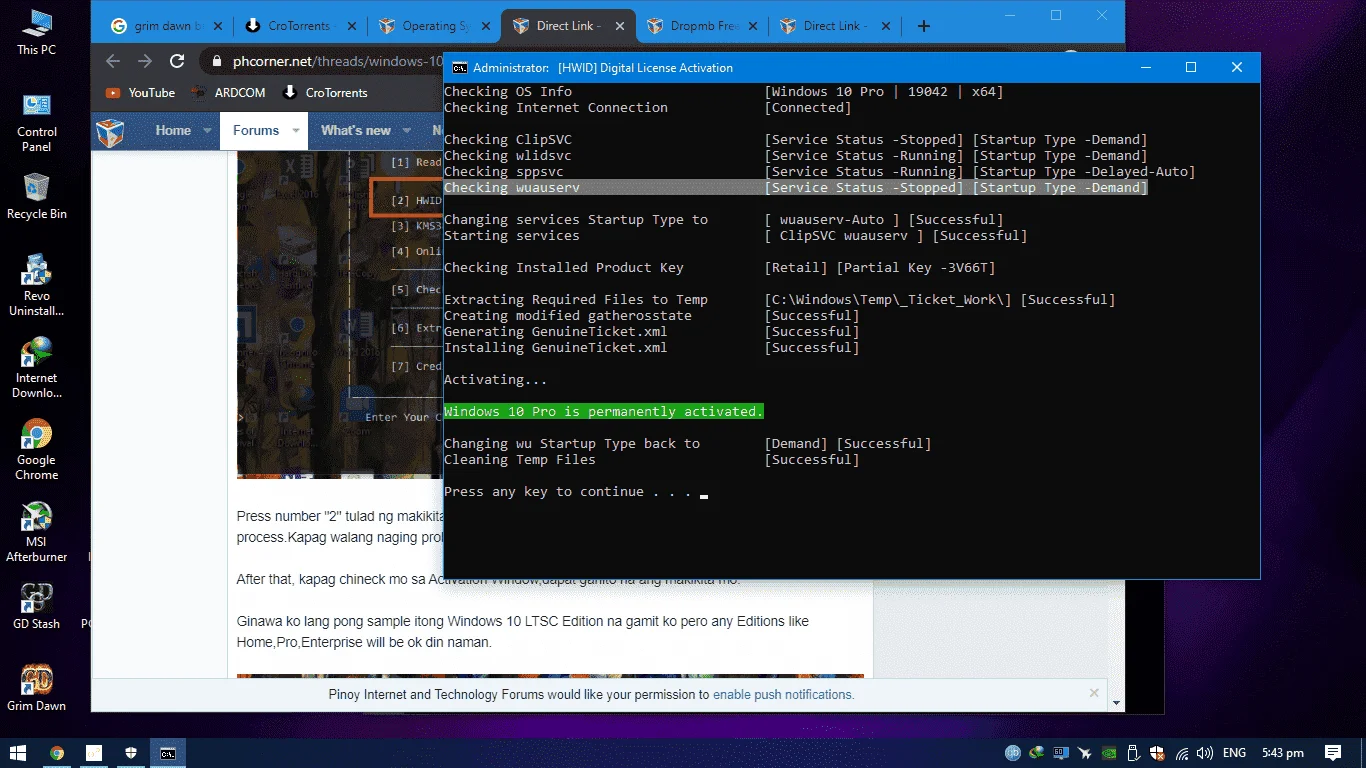The height and width of the screenshot is (768, 1366).
Task: Switch to the CroTorrents Chrome tab
Action: (299, 26)
